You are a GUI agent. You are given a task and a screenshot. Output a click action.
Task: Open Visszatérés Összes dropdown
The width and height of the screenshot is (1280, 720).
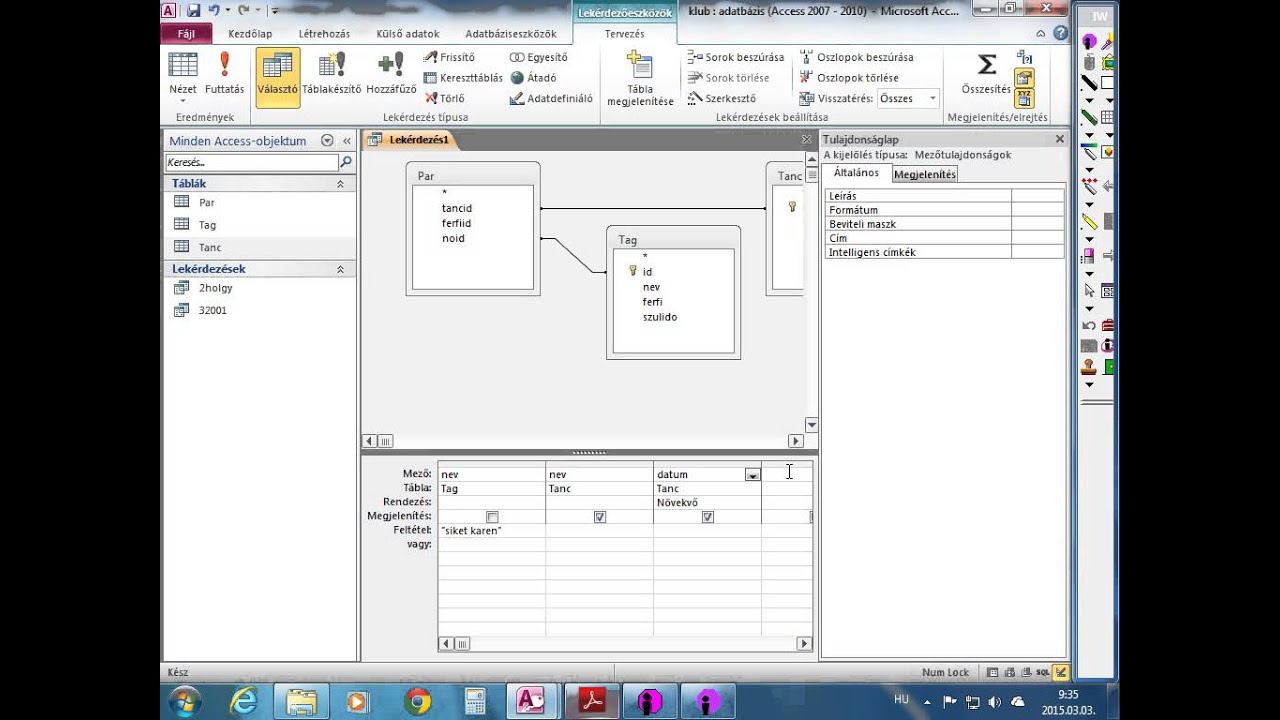click(x=932, y=98)
